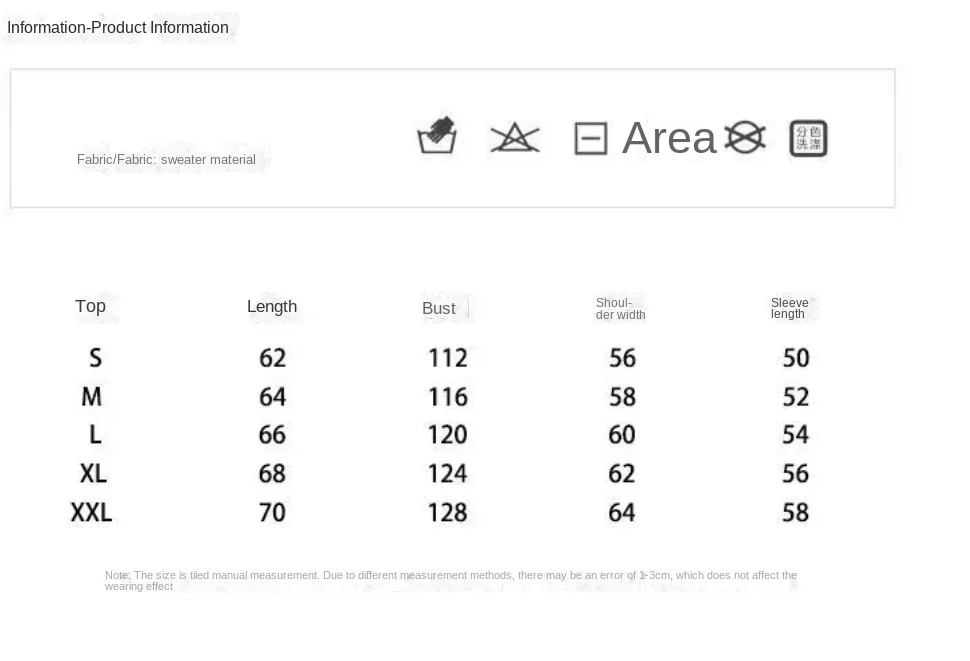Click the bust value 120 for size L
The width and height of the screenshot is (970, 661).
click(x=448, y=435)
